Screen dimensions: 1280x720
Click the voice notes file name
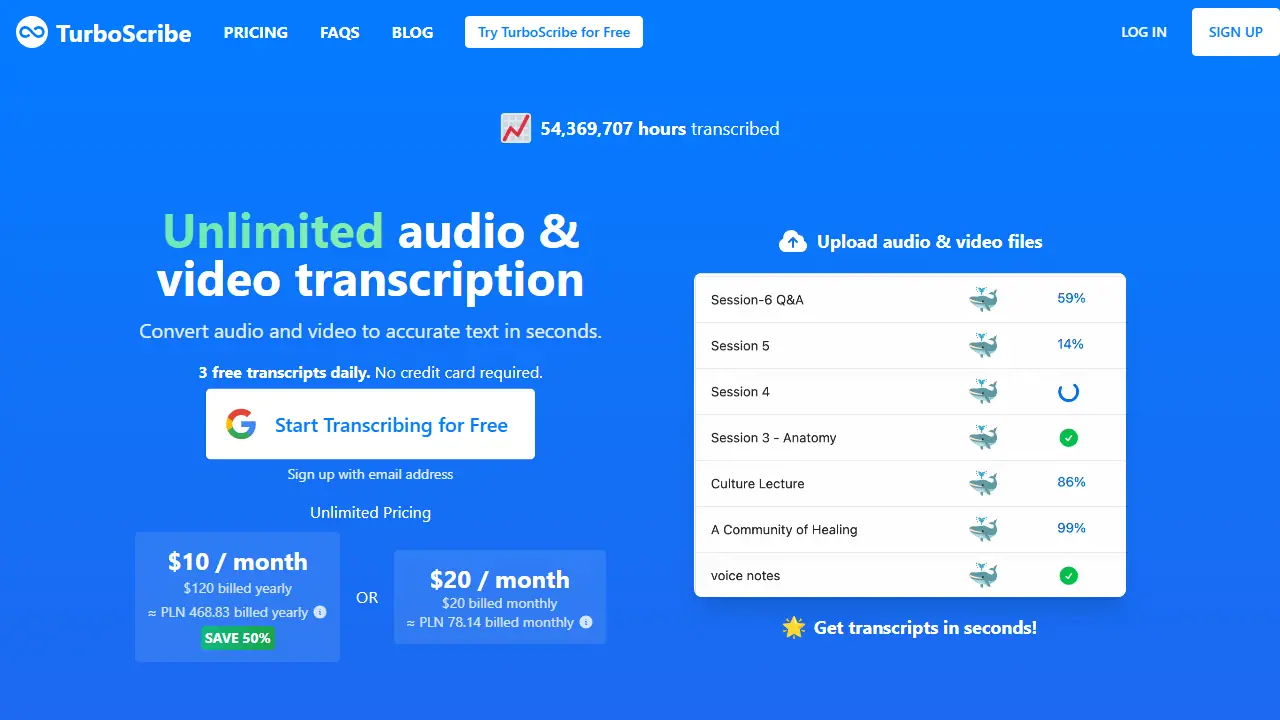click(745, 576)
